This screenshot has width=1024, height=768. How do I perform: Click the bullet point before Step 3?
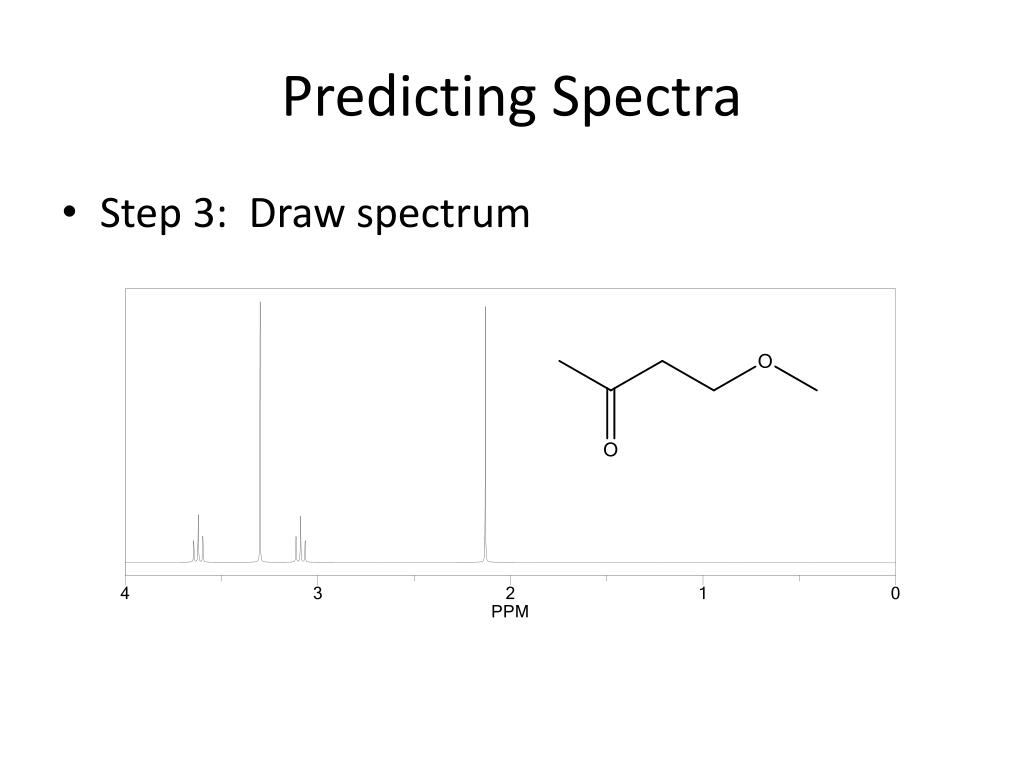click(69, 212)
